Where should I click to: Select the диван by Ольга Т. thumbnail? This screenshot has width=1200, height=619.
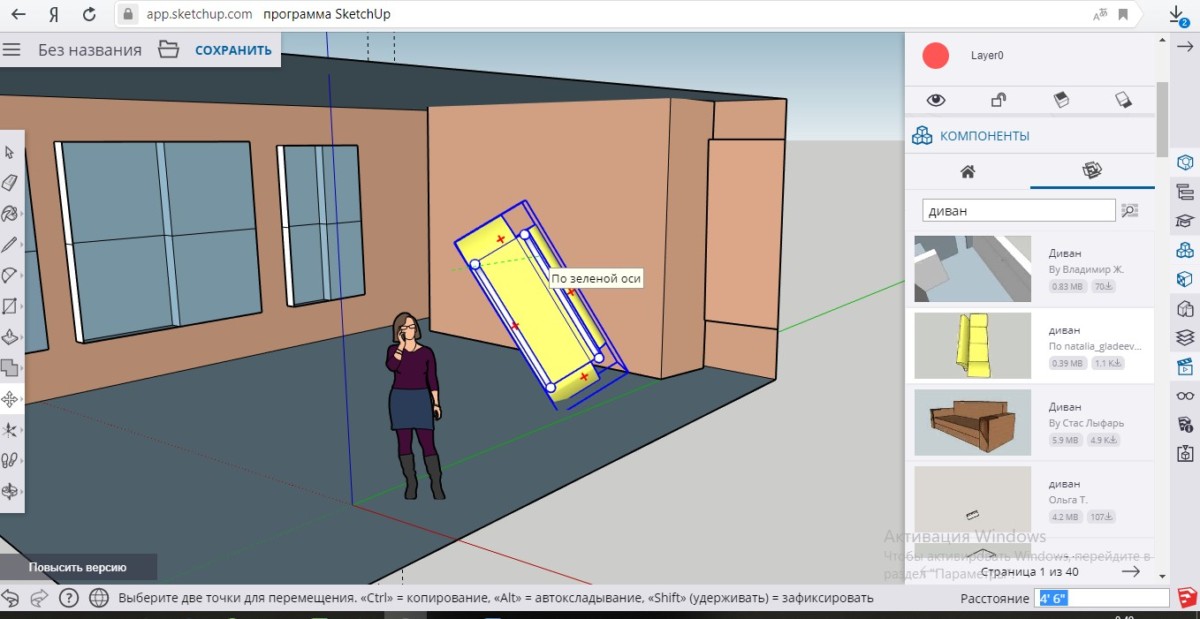pyautogui.click(x=973, y=500)
